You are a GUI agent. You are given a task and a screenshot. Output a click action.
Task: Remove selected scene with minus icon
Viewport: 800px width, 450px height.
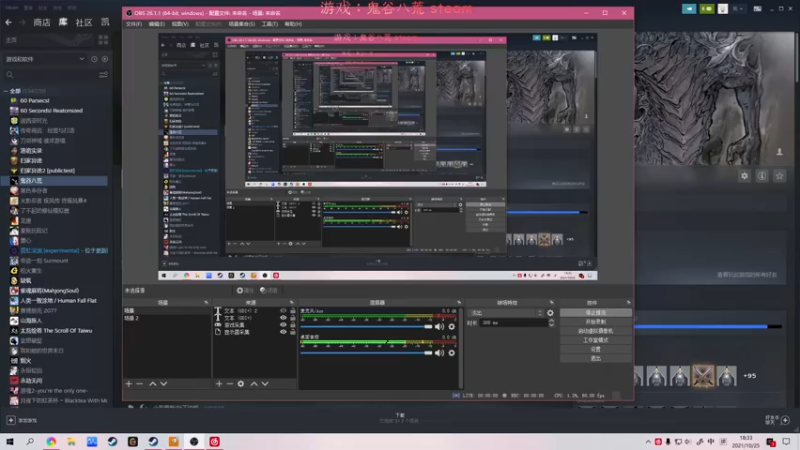pyautogui.click(x=139, y=384)
